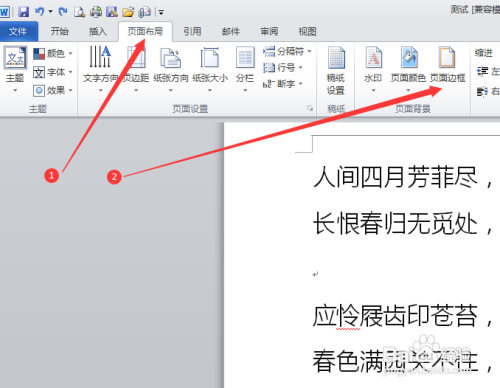Click the line 长恨春归无觅处
Image resolution: width=500 pixels, height=388 pixels.
[396, 223]
